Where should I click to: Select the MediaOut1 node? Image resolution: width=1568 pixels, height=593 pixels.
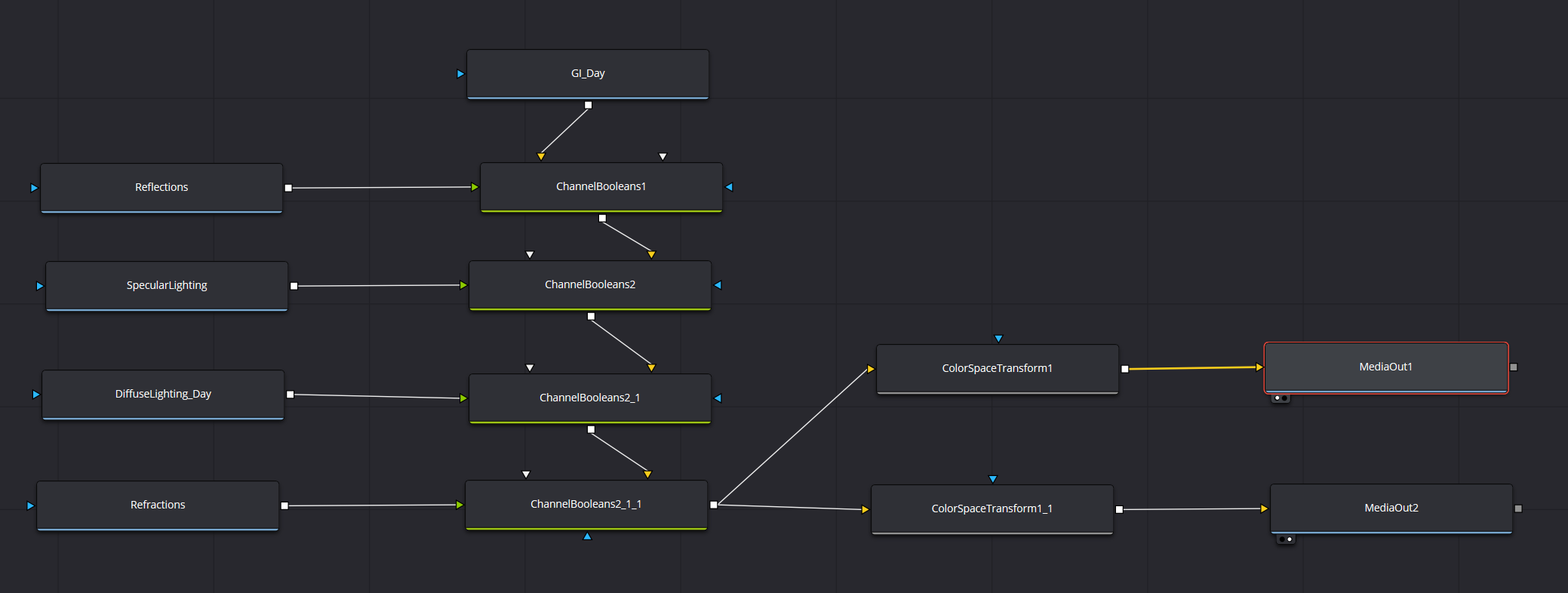[x=1386, y=367]
